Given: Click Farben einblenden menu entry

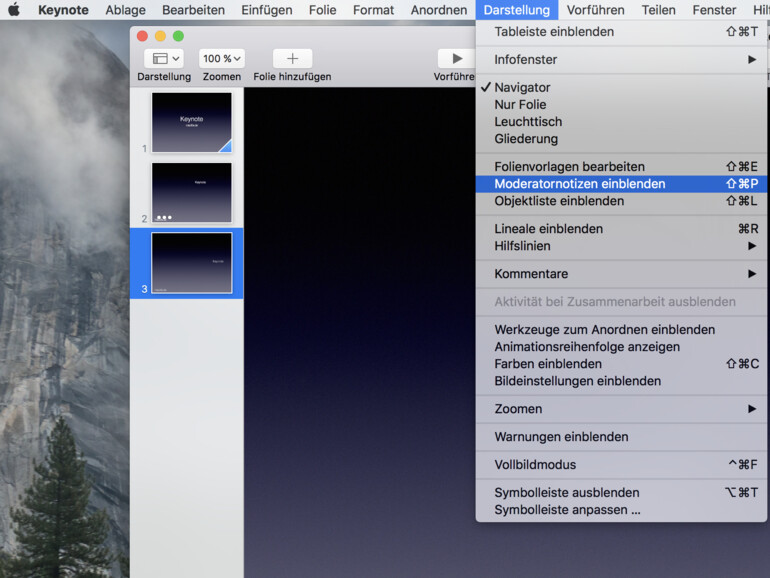Looking at the screenshot, I should tap(548, 364).
